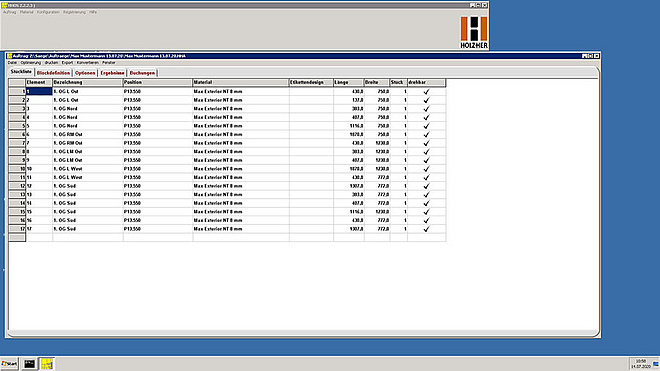
Task: Switch to the Blockdefinition tab
Action: [53, 73]
